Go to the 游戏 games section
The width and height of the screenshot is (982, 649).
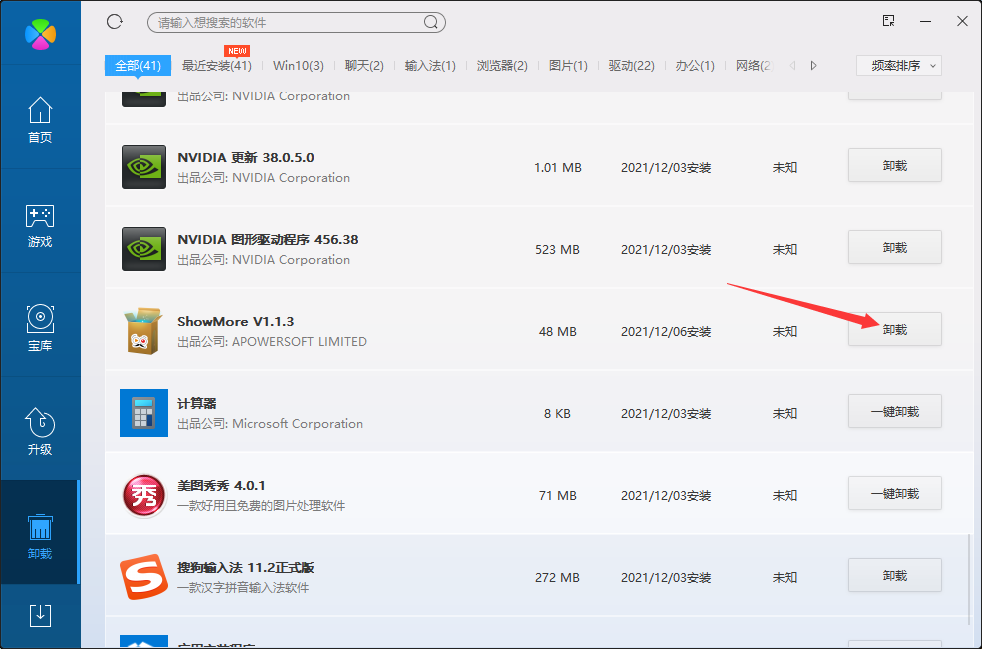[40, 225]
